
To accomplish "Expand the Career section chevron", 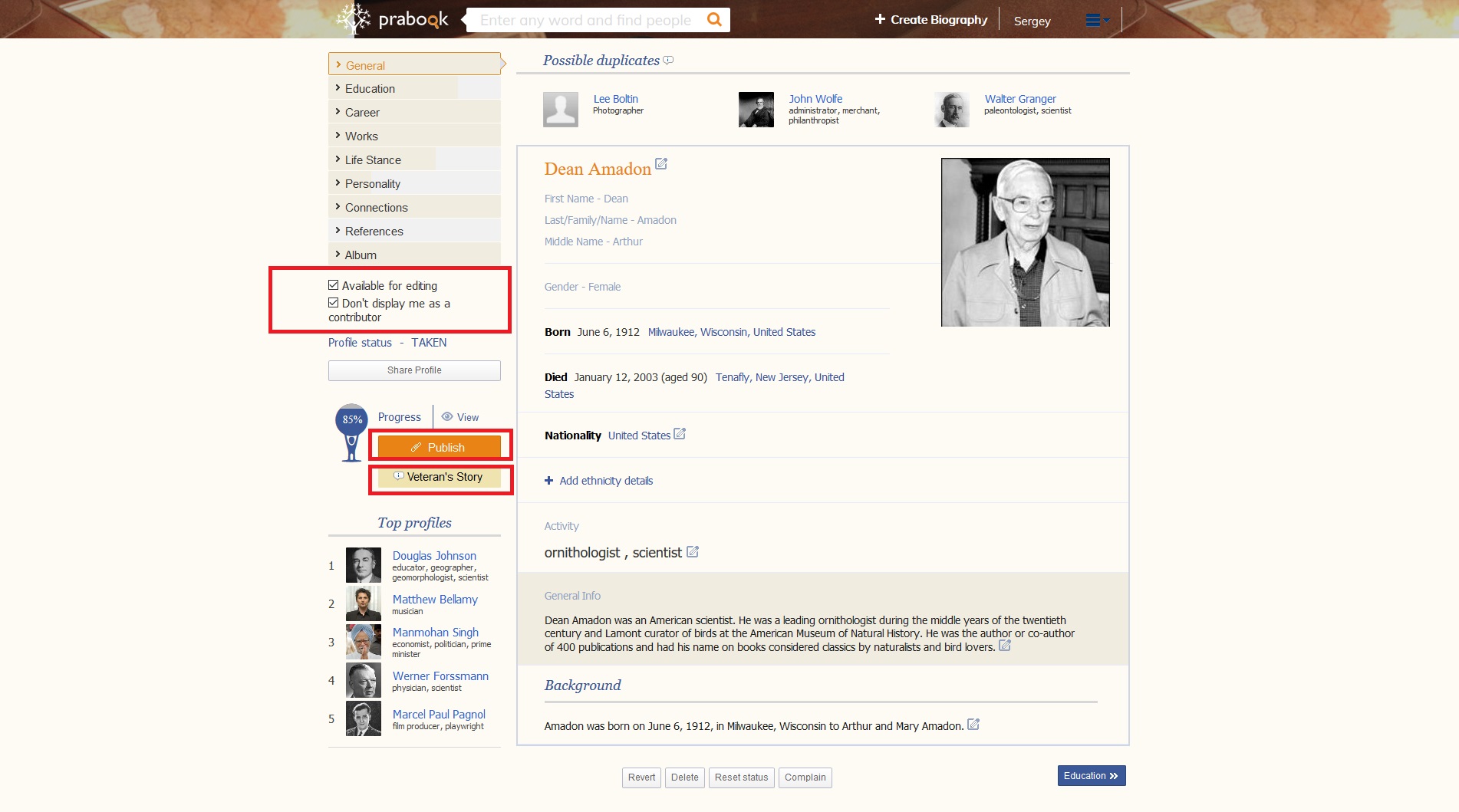I will [338, 111].
